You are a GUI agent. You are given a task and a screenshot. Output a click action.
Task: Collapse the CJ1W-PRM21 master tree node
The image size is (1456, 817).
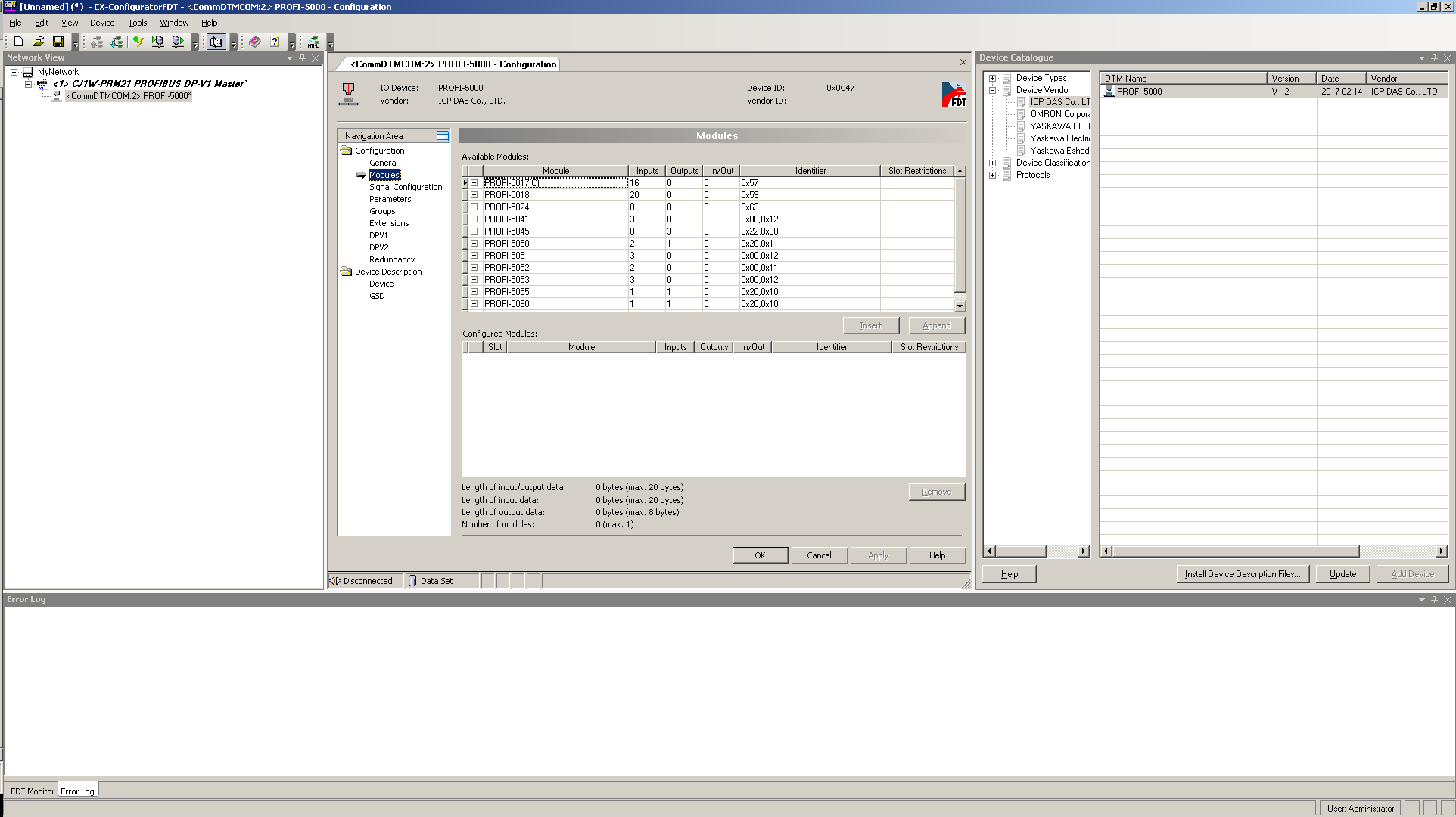click(x=28, y=84)
